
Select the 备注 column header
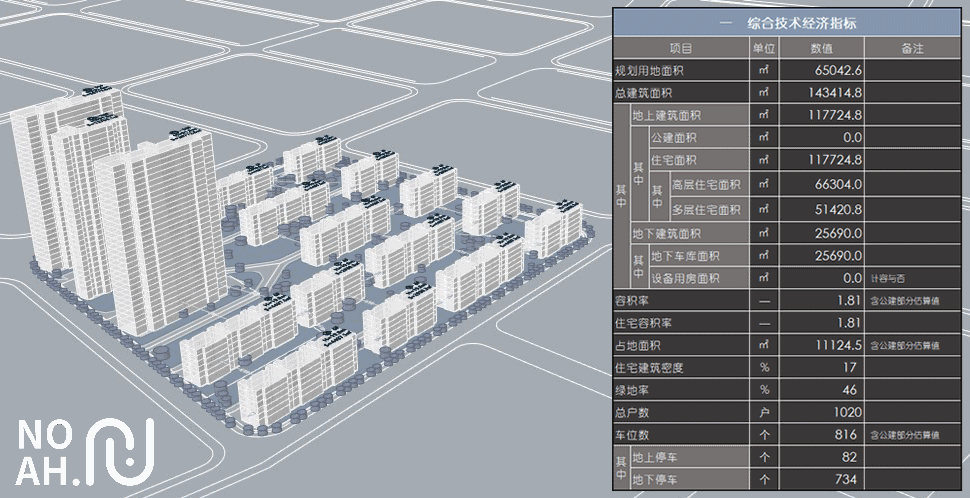pos(911,48)
